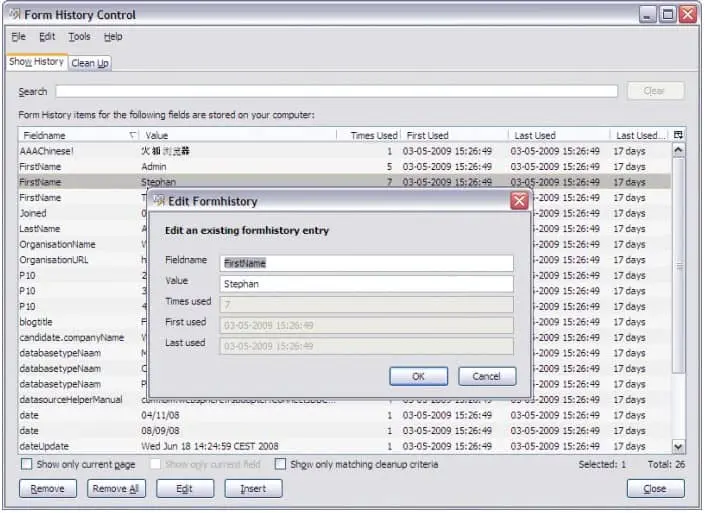705x513 pixels.
Task: Open the Tools menu
Action: (80, 36)
